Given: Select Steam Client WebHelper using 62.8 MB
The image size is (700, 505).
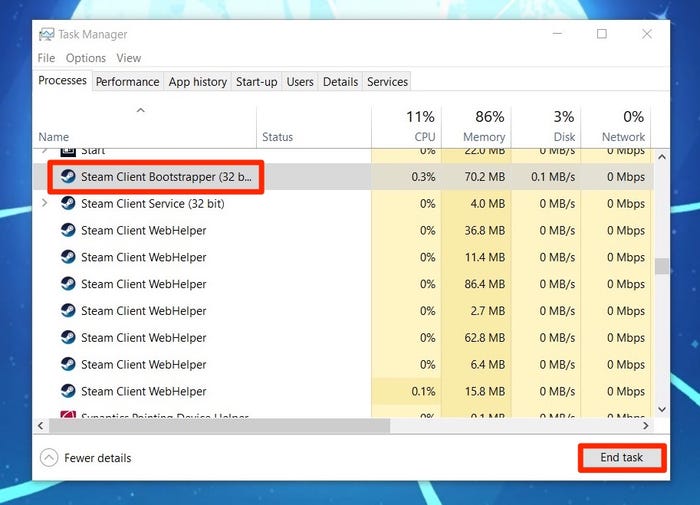Looking at the screenshot, I should pyautogui.click(x=344, y=337).
